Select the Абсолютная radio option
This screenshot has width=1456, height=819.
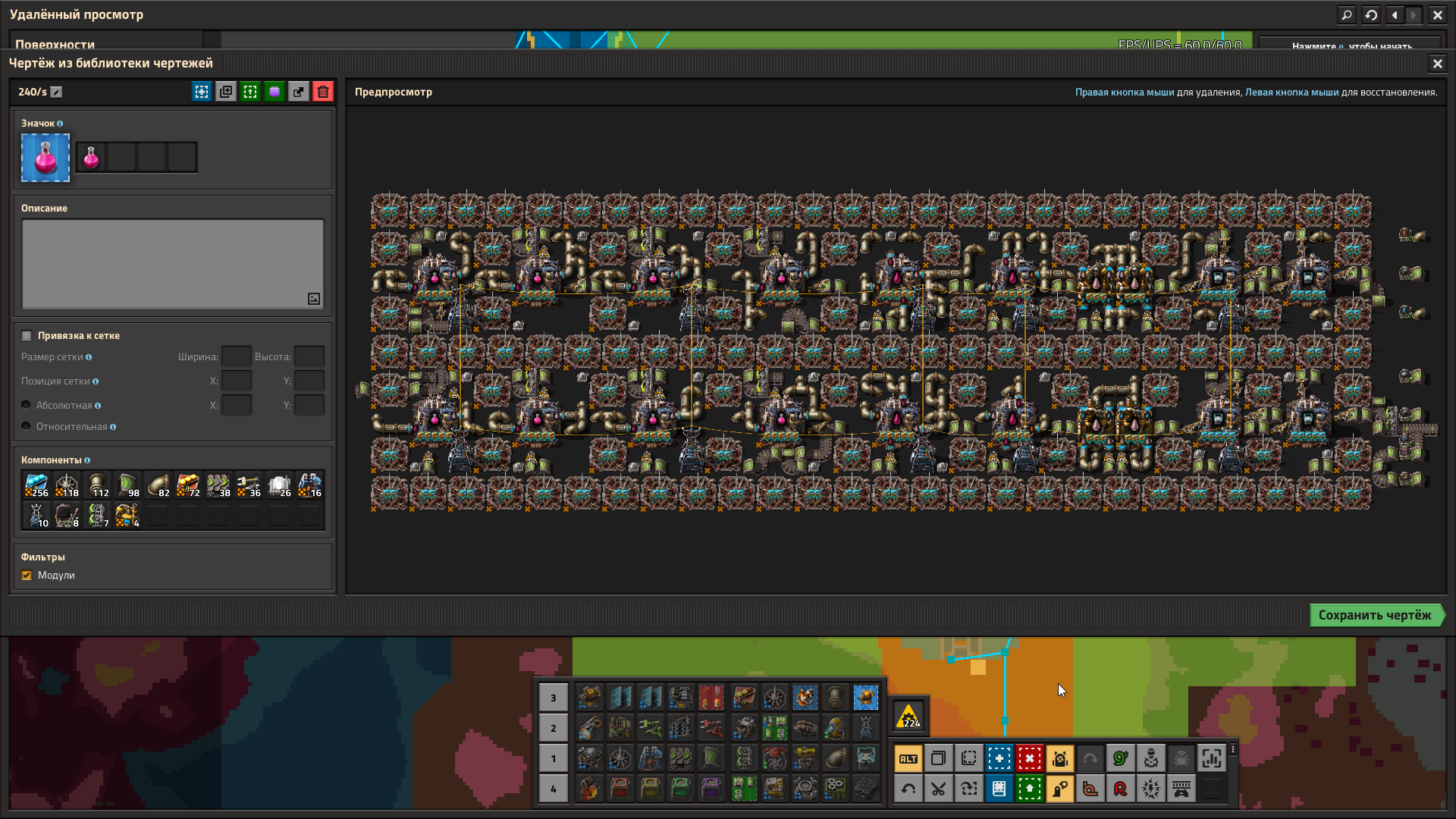click(x=26, y=406)
